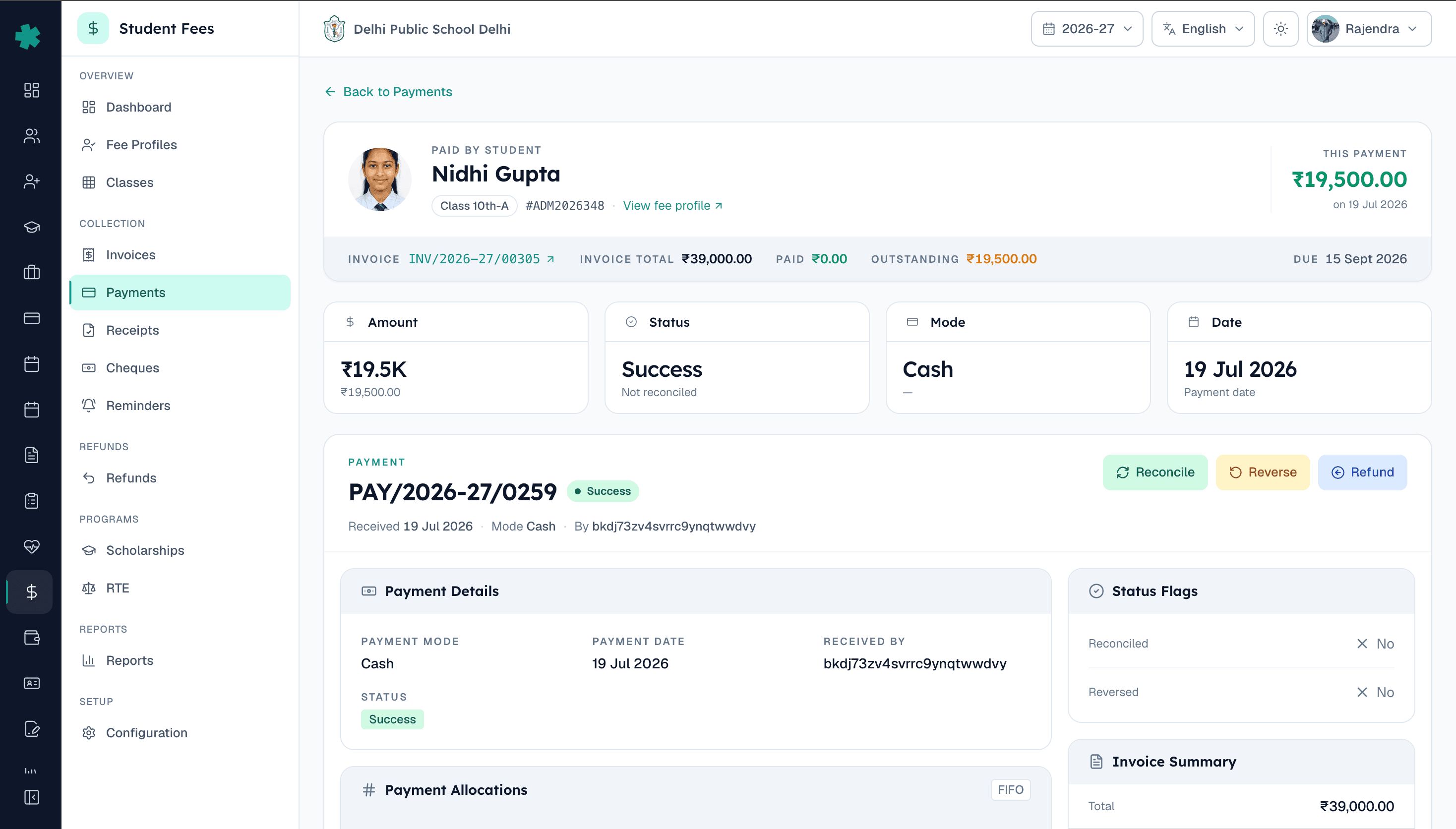Click the admission number #ADM2026348
The height and width of the screenshot is (829, 1456).
(x=564, y=206)
